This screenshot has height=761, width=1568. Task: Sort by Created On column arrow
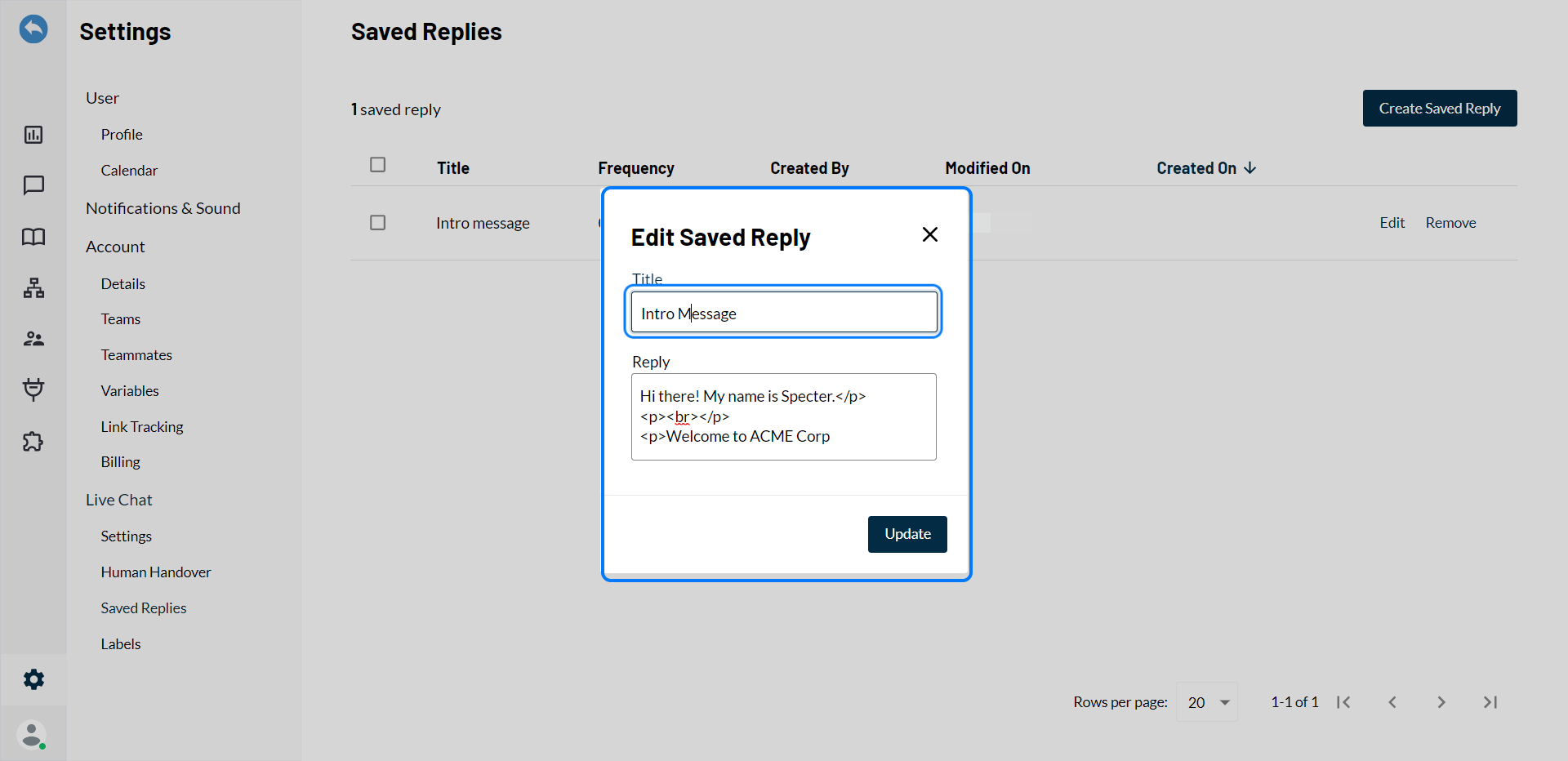(x=1249, y=168)
